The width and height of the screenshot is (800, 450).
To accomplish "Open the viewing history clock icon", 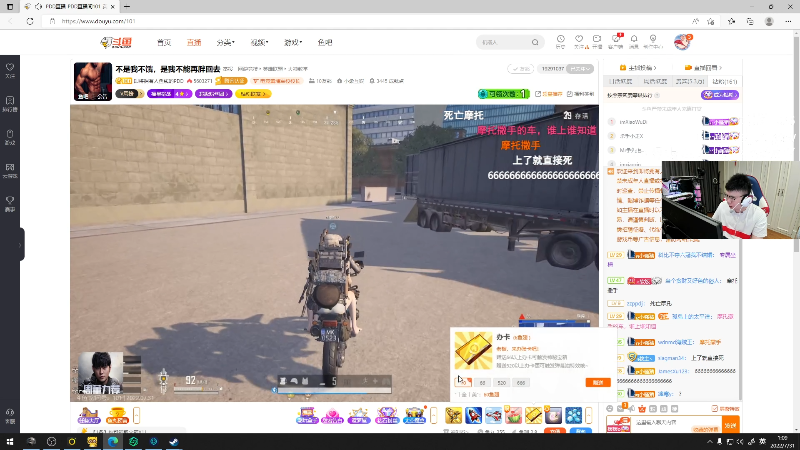I will [560, 39].
